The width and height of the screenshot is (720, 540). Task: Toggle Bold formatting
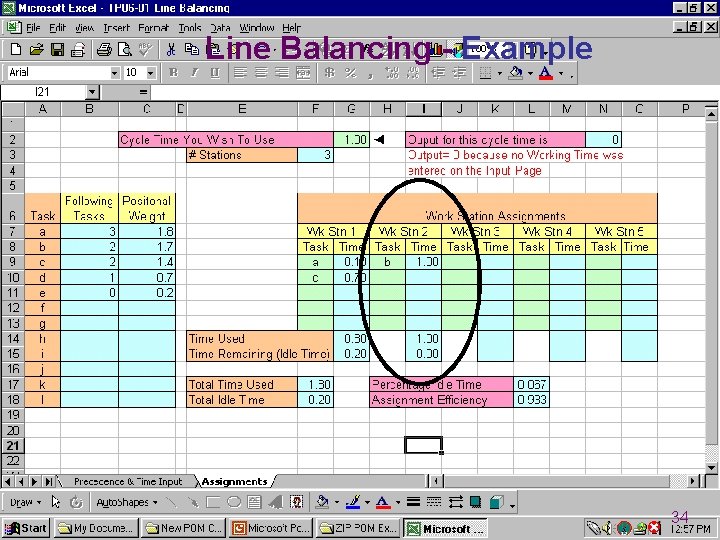[173, 73]
